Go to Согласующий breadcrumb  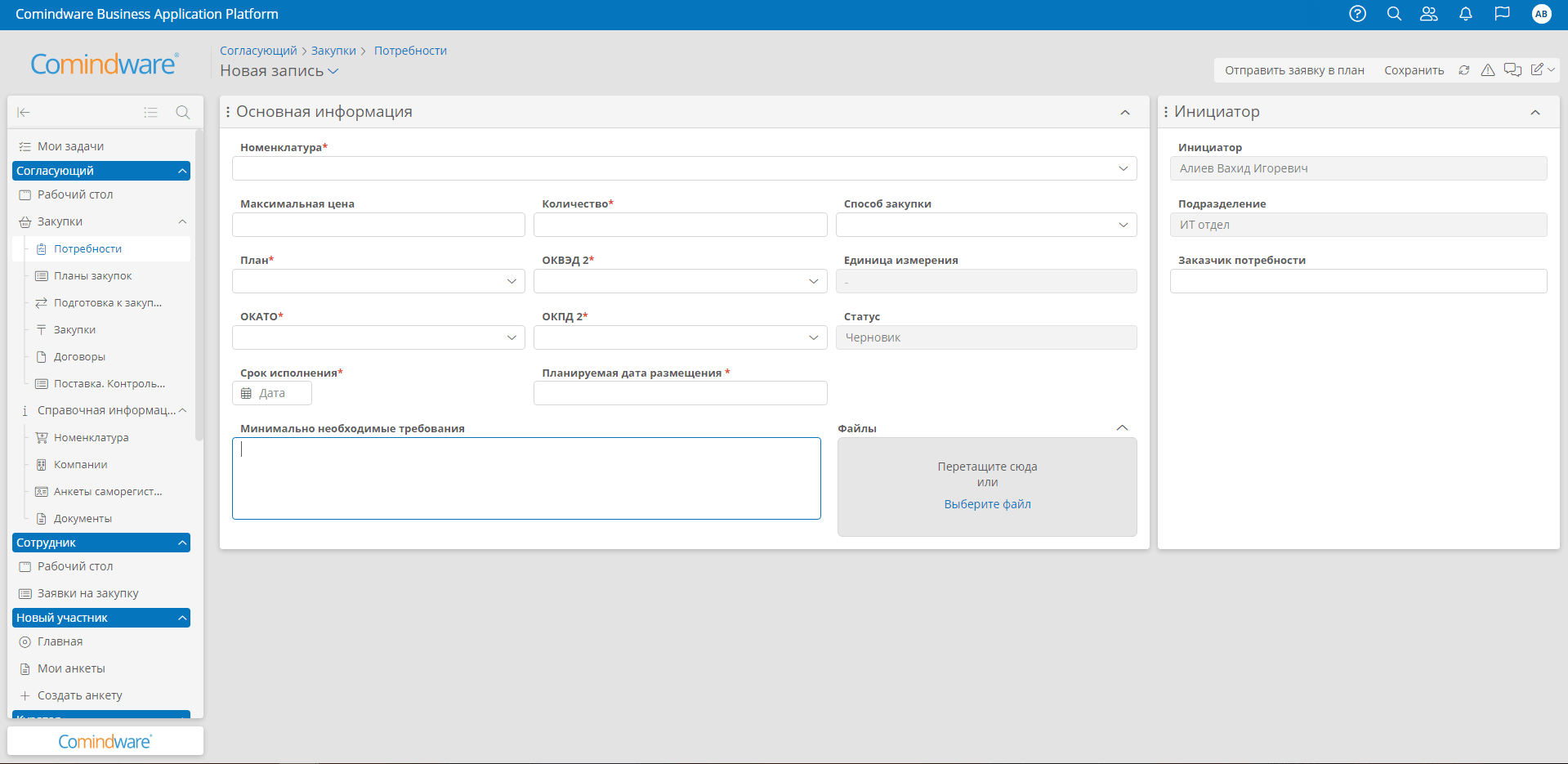click(x=258, y=51)
